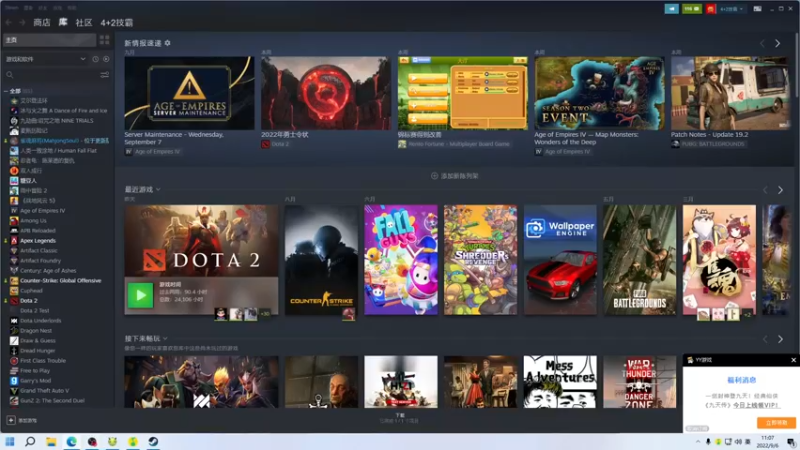The width and height of the screenshot is (800, 450).
Task: Select Grand Theft Auto V in list
Action: pos(44,391)
